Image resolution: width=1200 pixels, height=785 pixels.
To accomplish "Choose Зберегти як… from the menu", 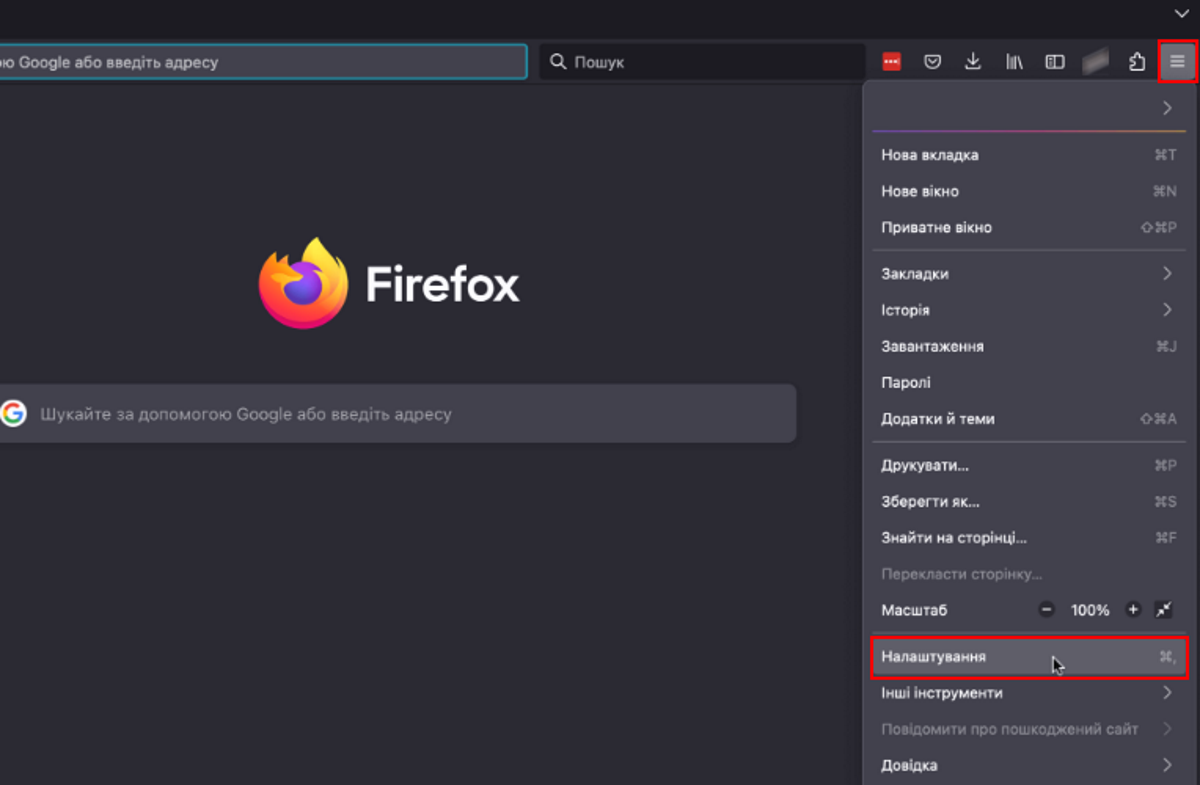I will [1029, 501].
